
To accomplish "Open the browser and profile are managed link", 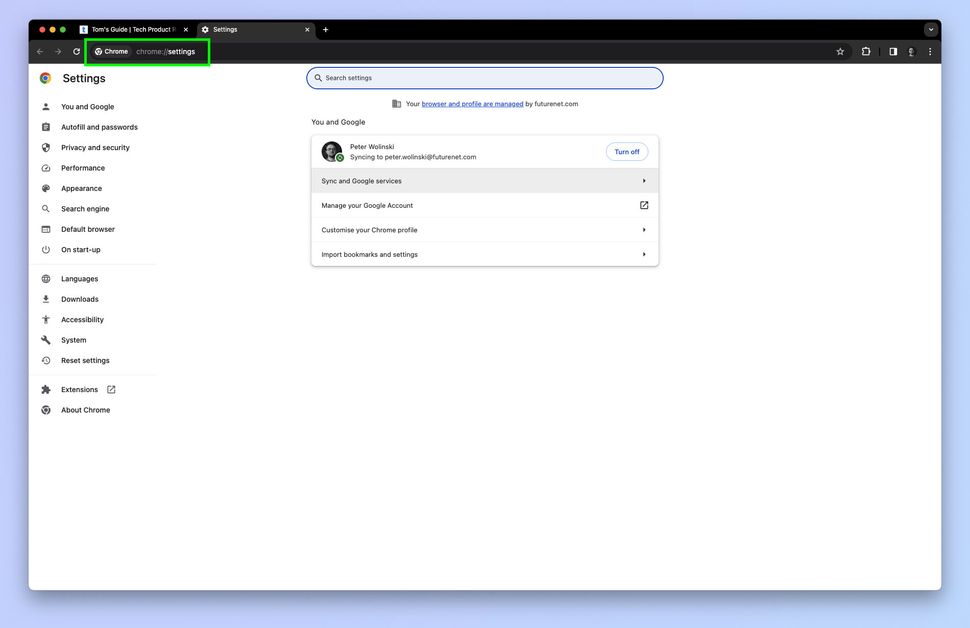I will click(x=472, y=103).
